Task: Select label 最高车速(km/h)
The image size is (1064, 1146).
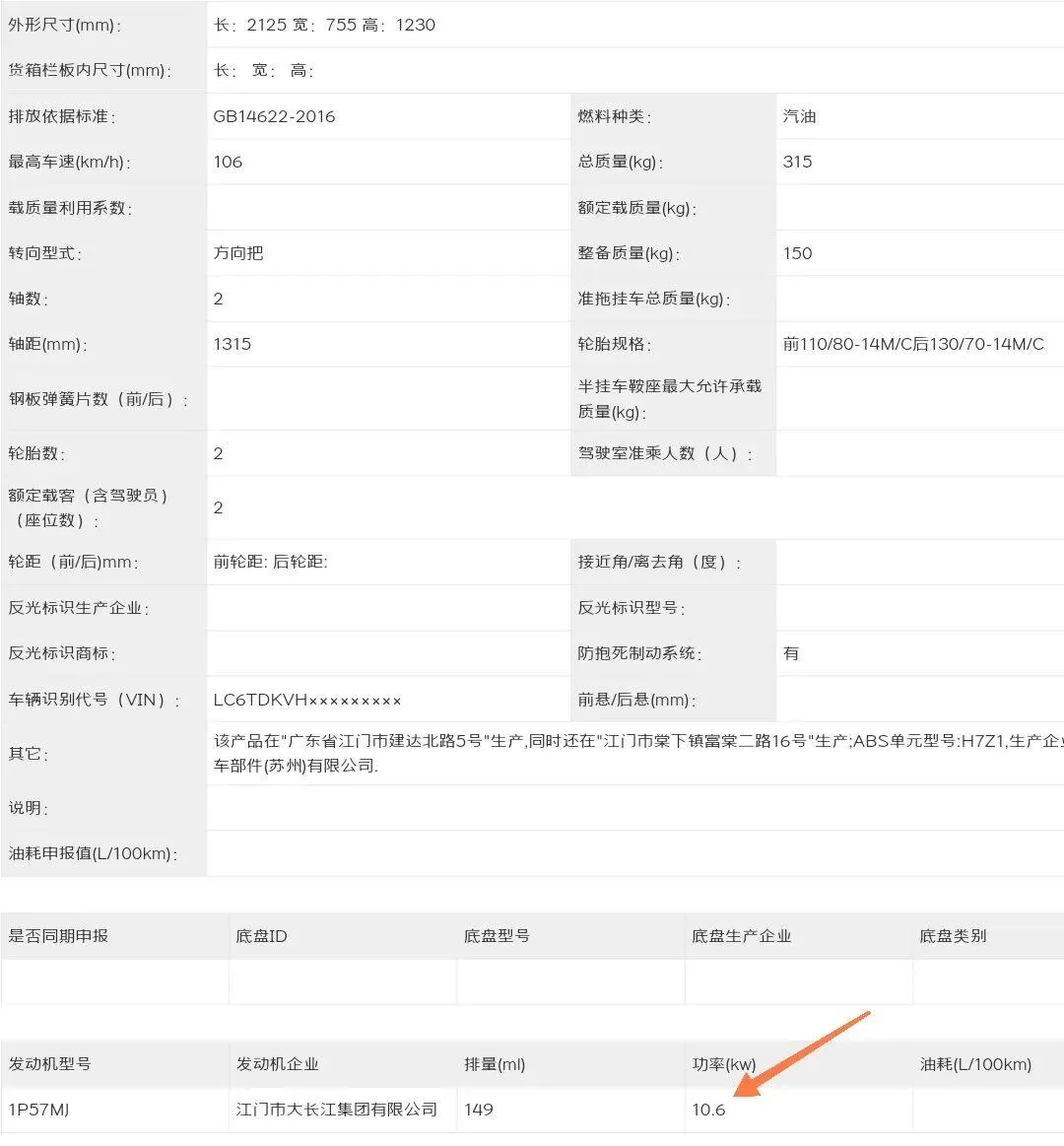Action: point(69,163)
